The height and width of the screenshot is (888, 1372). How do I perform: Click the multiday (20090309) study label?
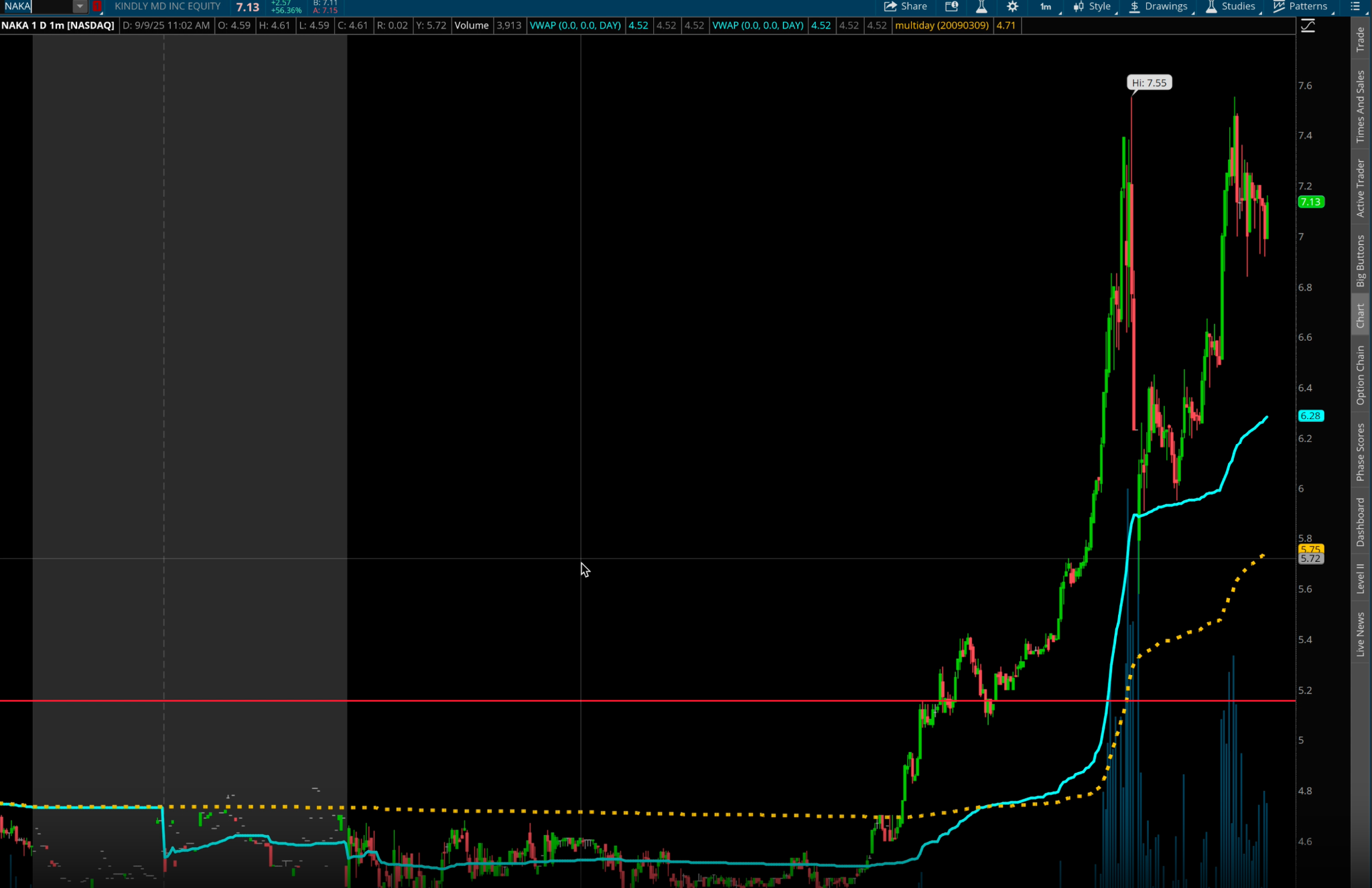coord(942,25)
